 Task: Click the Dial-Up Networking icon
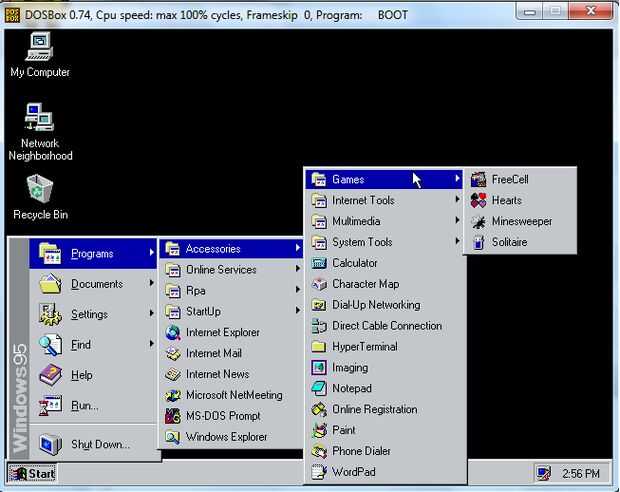pos(319,305)
